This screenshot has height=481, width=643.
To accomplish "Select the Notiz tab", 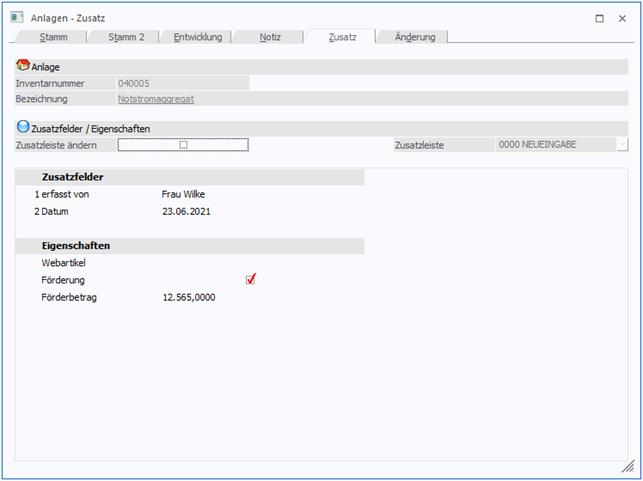I will pos(269,37).
